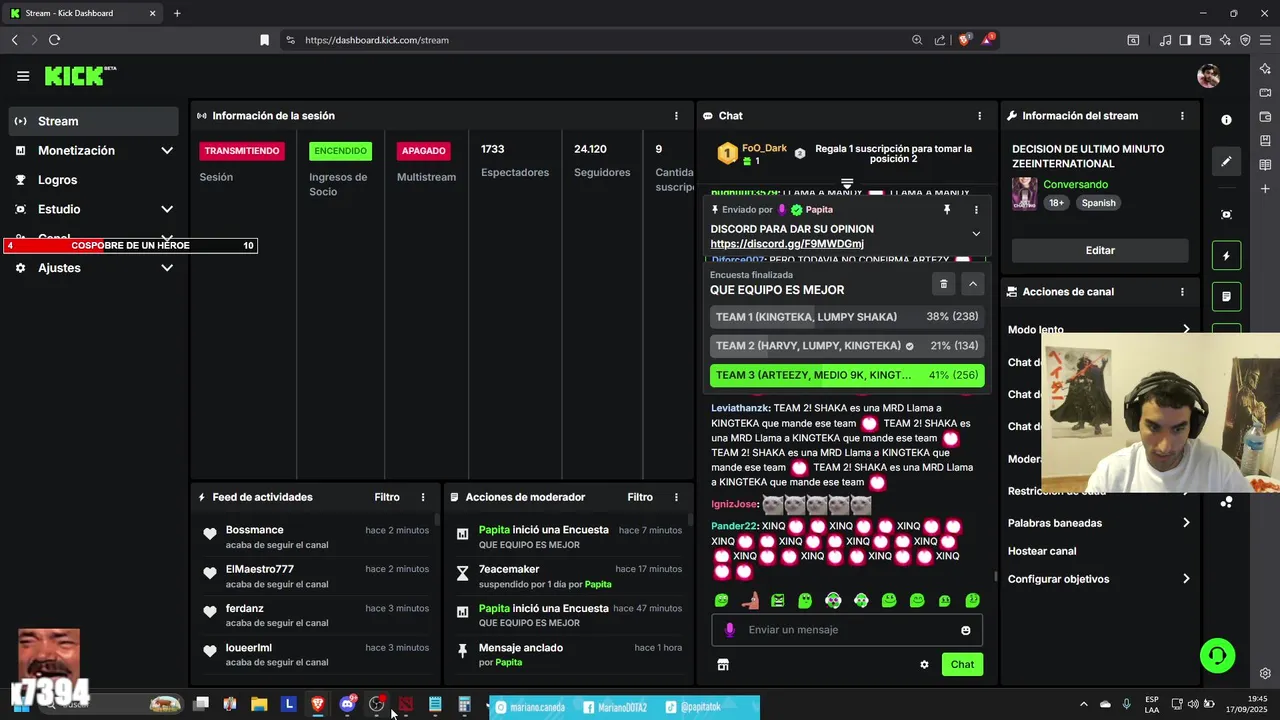Open Calculator from the taskbar
The image size is (1280, 720).
click(x=464, y=704)
